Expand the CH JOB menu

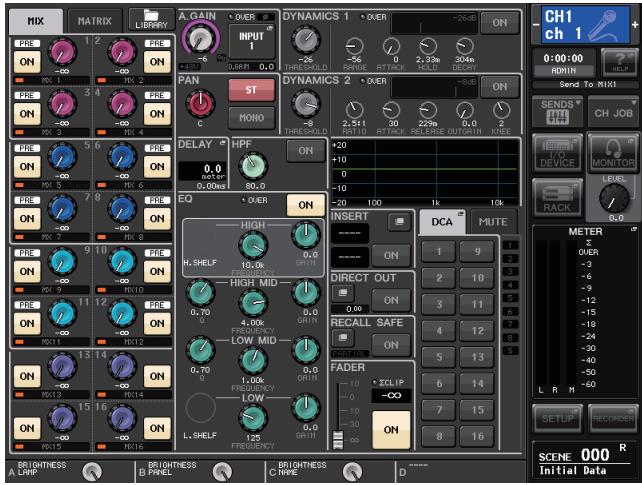click(x=613, y=112)
